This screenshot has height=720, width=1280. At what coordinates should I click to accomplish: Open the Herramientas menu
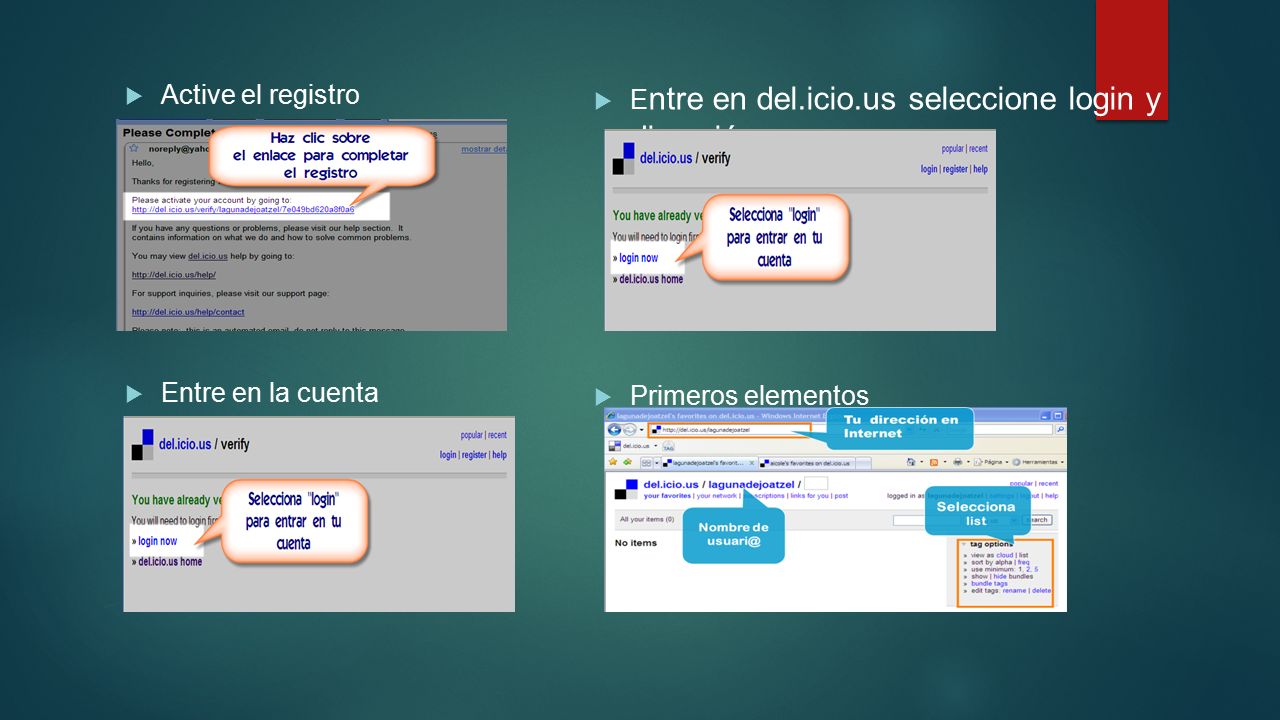pos(1037,462)
